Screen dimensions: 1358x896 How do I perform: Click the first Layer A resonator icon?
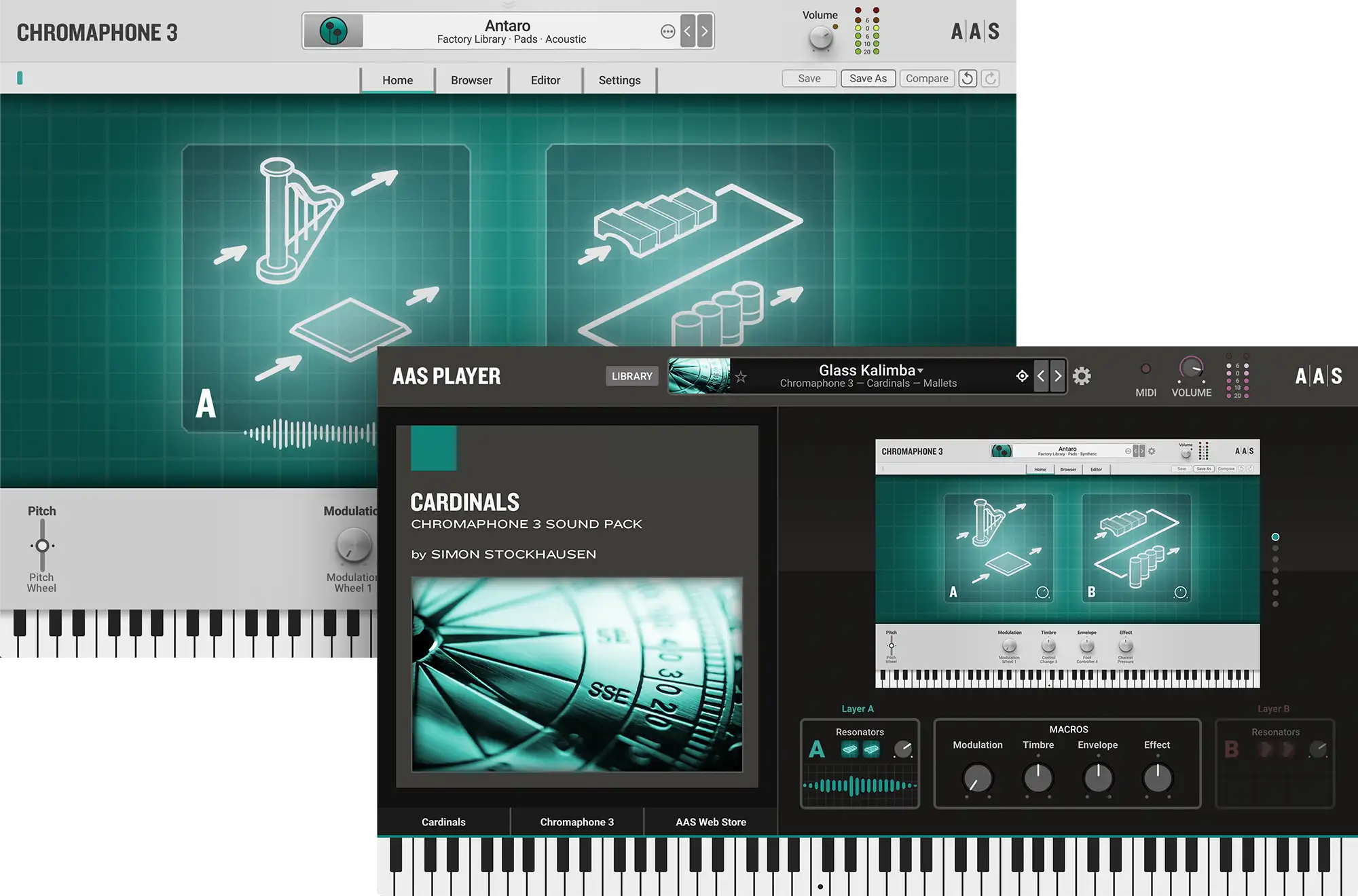click(x=850, y=749)
